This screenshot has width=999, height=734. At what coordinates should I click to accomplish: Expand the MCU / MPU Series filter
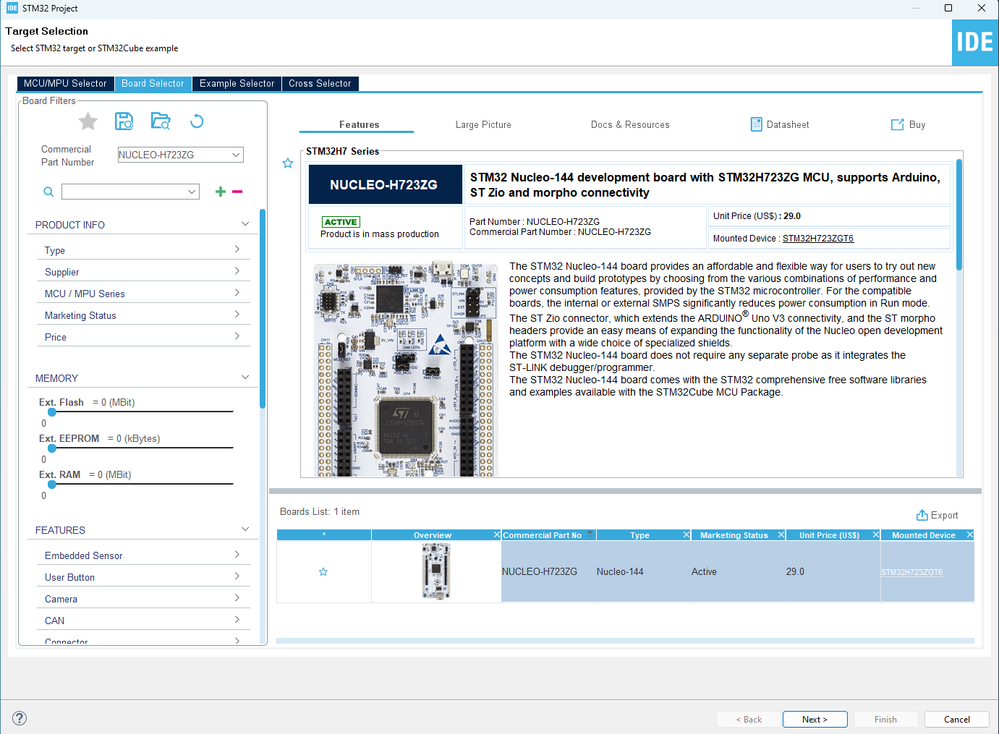pos(237,293)
